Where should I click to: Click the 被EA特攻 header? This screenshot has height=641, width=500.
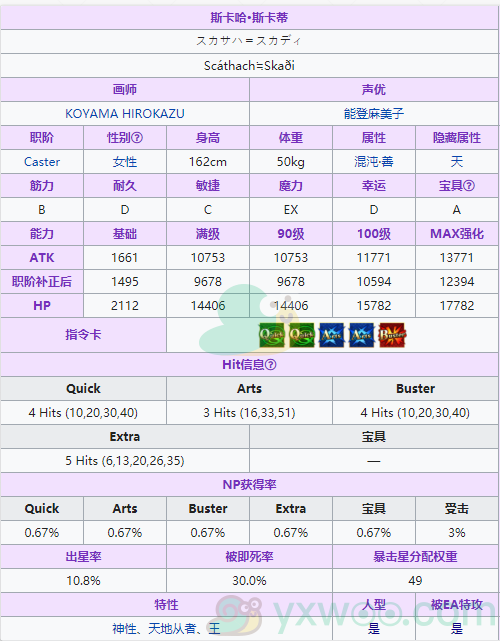coord(457,605)
